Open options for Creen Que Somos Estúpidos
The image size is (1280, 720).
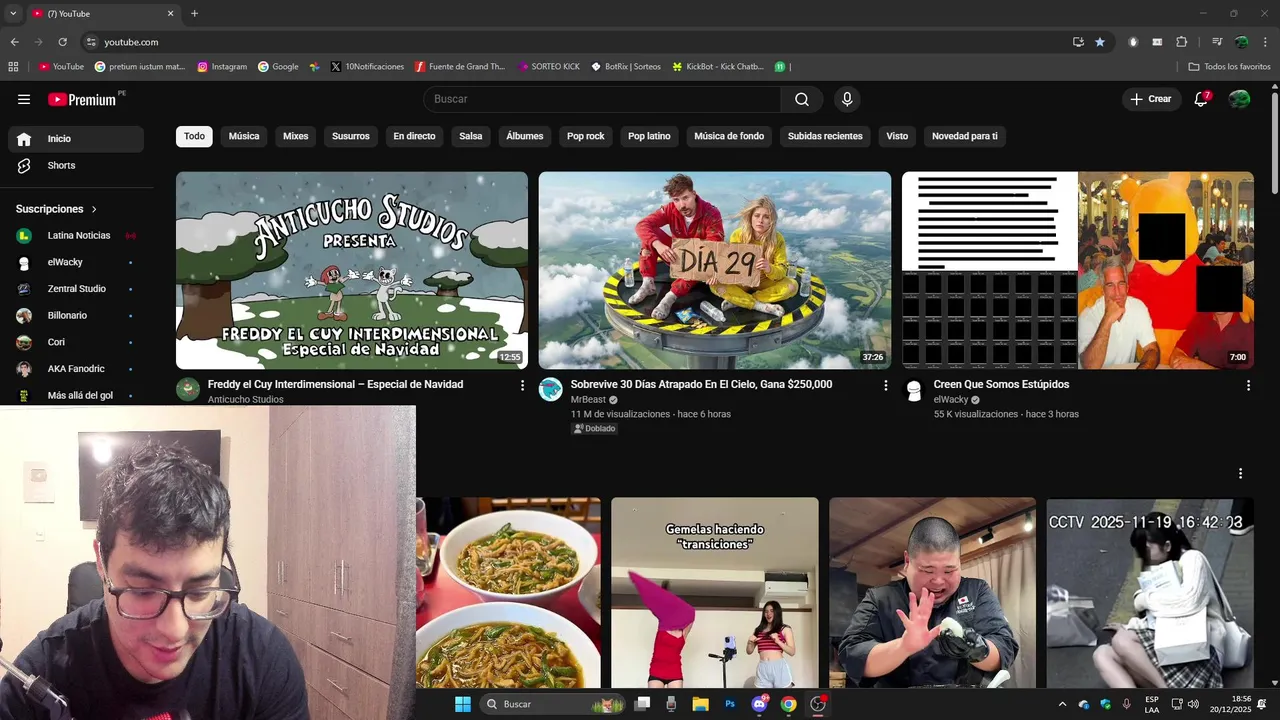tap(1248, 385)
